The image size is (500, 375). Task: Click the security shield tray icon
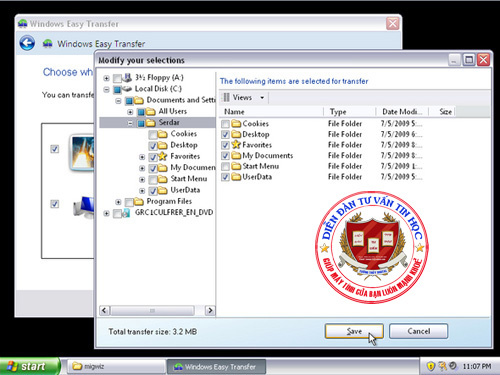(x=431, y=366)
